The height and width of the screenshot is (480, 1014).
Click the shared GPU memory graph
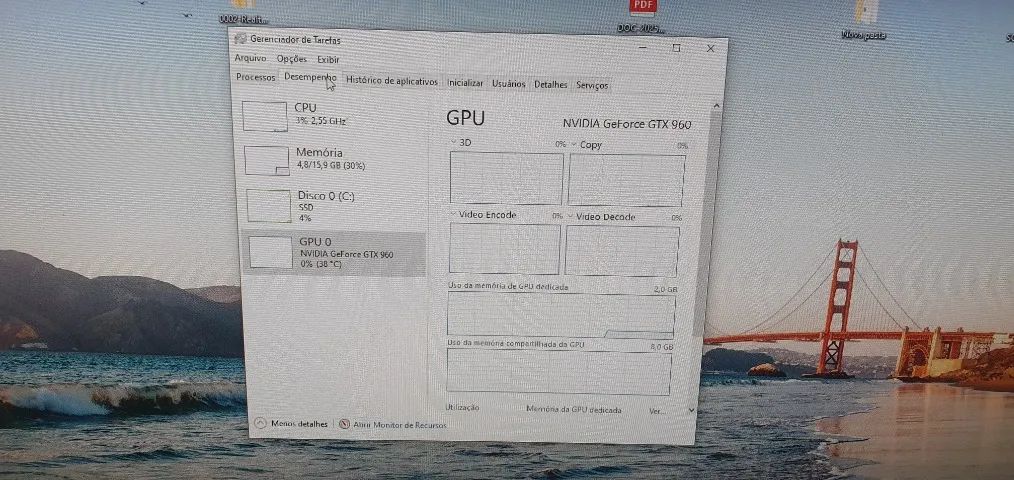[559, 372]
